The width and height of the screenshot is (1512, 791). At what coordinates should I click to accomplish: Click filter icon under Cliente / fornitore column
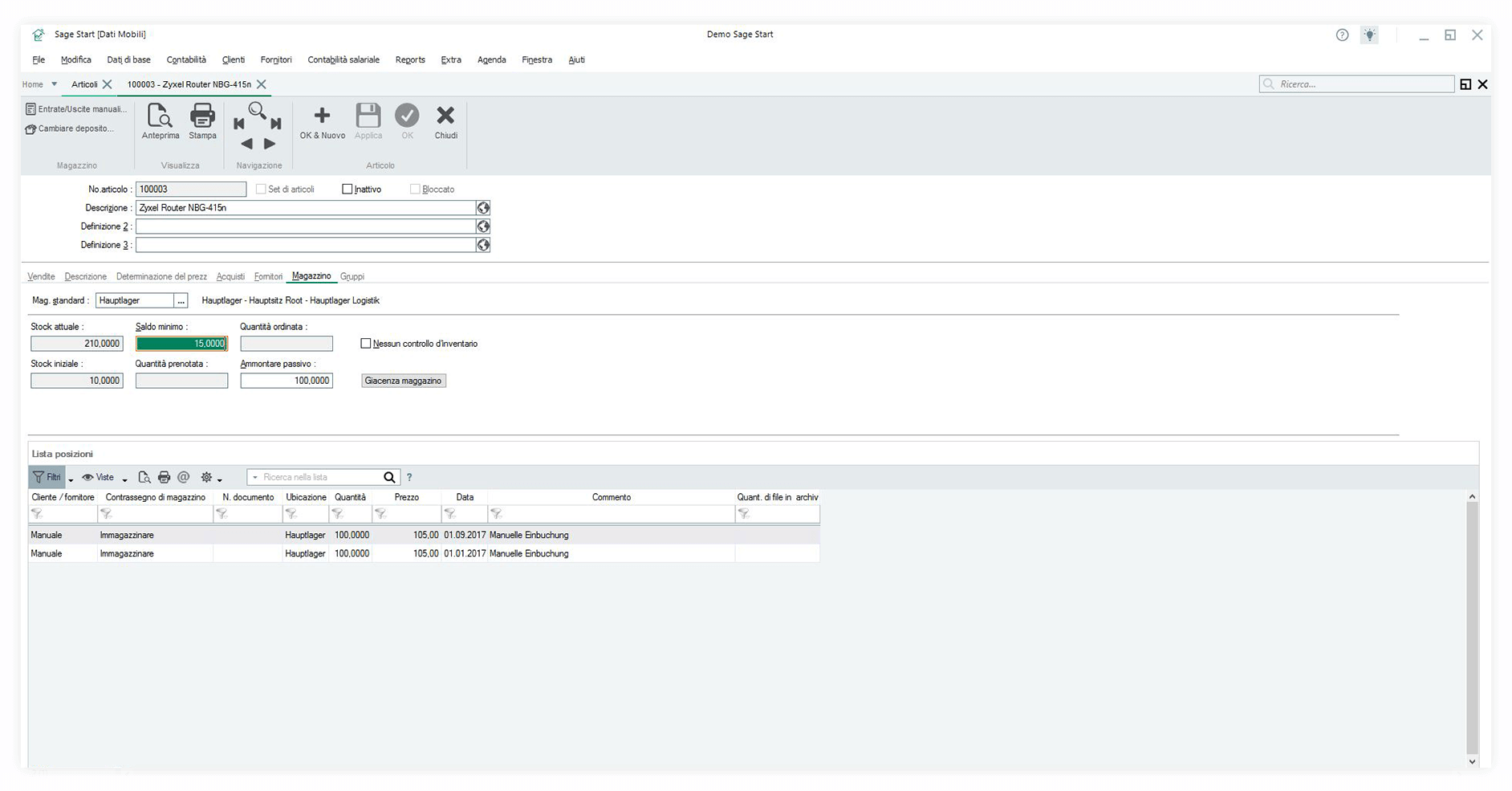click(x=37, y=514)
